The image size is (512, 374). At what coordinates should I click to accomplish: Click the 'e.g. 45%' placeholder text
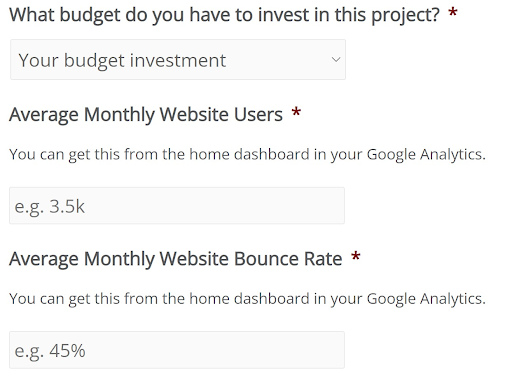coord(50,351)
